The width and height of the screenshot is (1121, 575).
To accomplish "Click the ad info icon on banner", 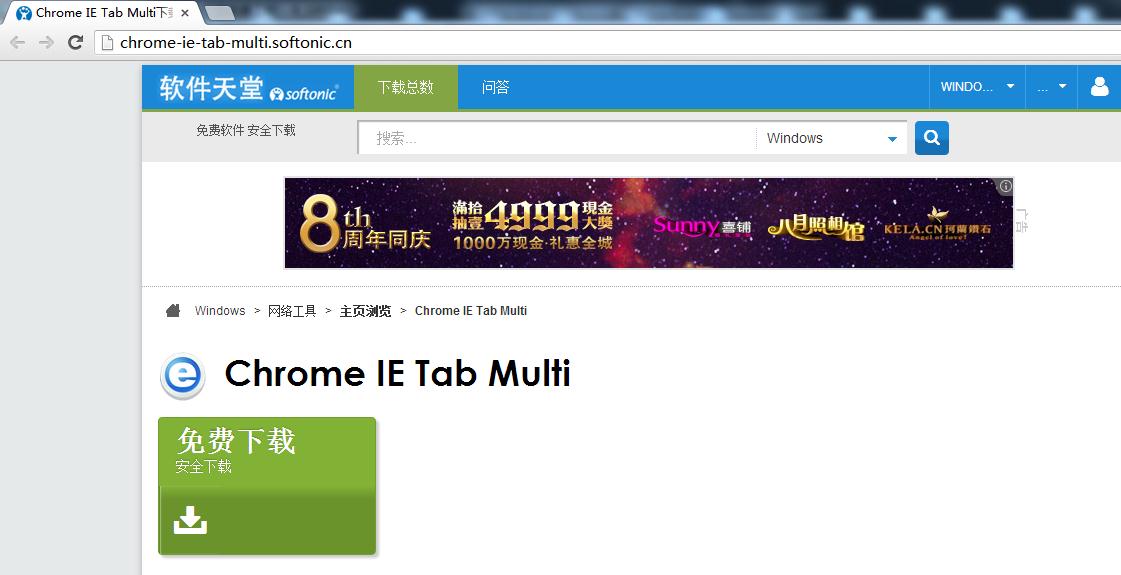I will (1006, 186).
